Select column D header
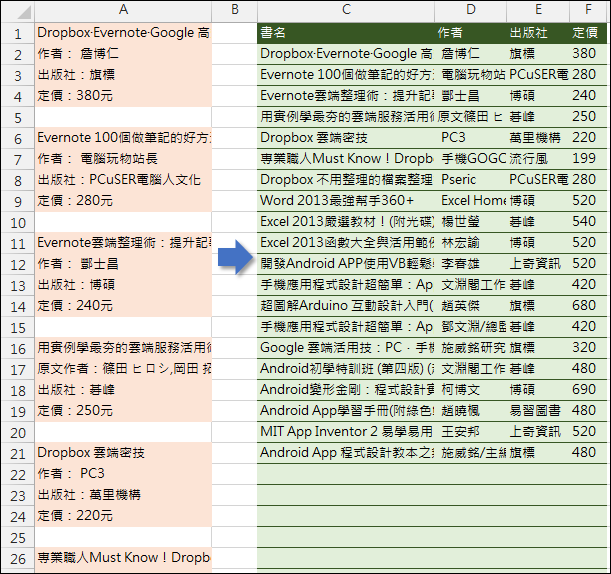Screen dimensions: 611x574 (471, 10)
